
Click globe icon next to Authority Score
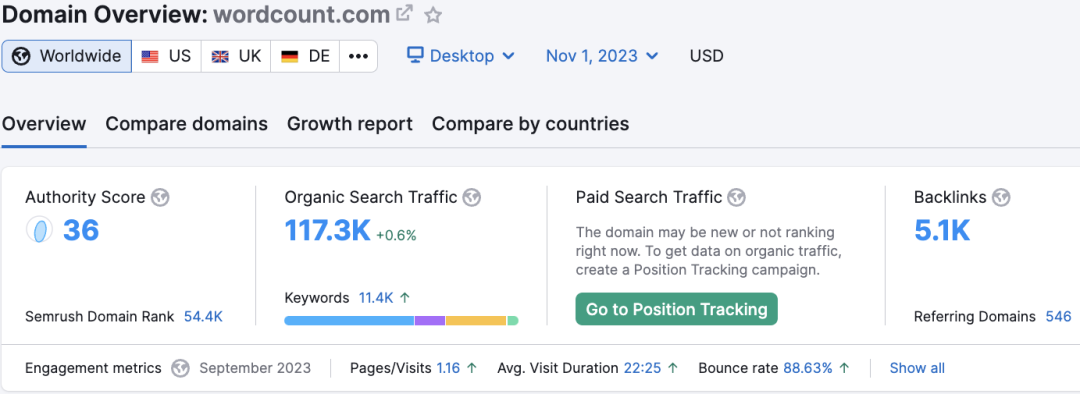160,198
